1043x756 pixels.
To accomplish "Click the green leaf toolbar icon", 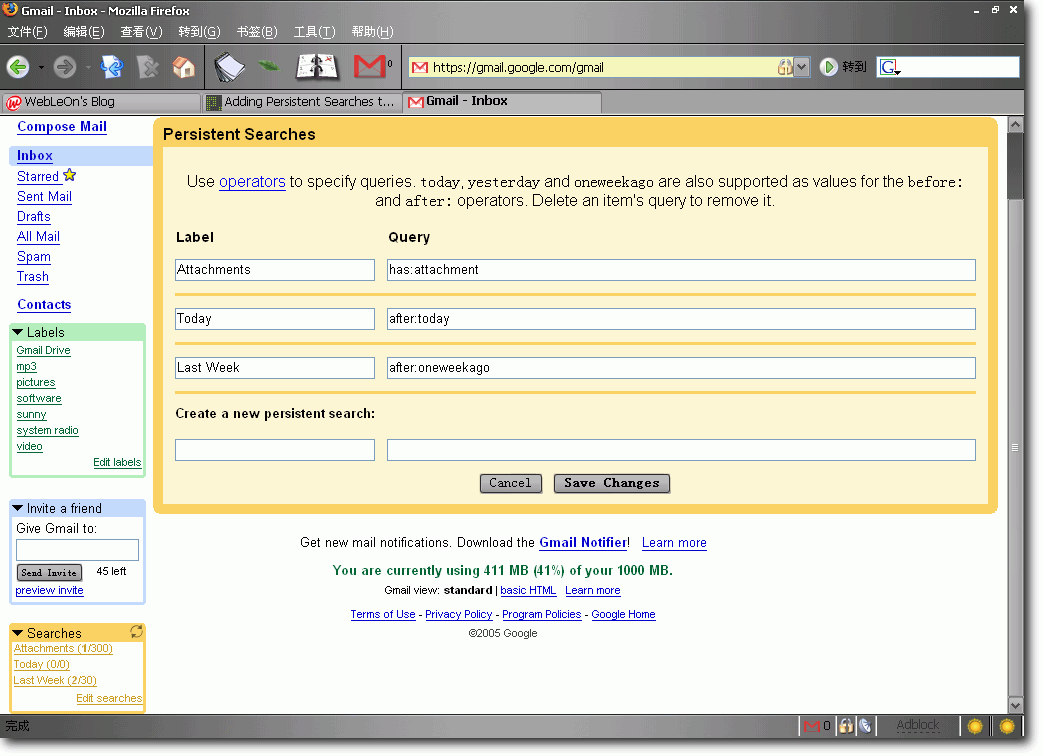I will (x=269, y=65).
